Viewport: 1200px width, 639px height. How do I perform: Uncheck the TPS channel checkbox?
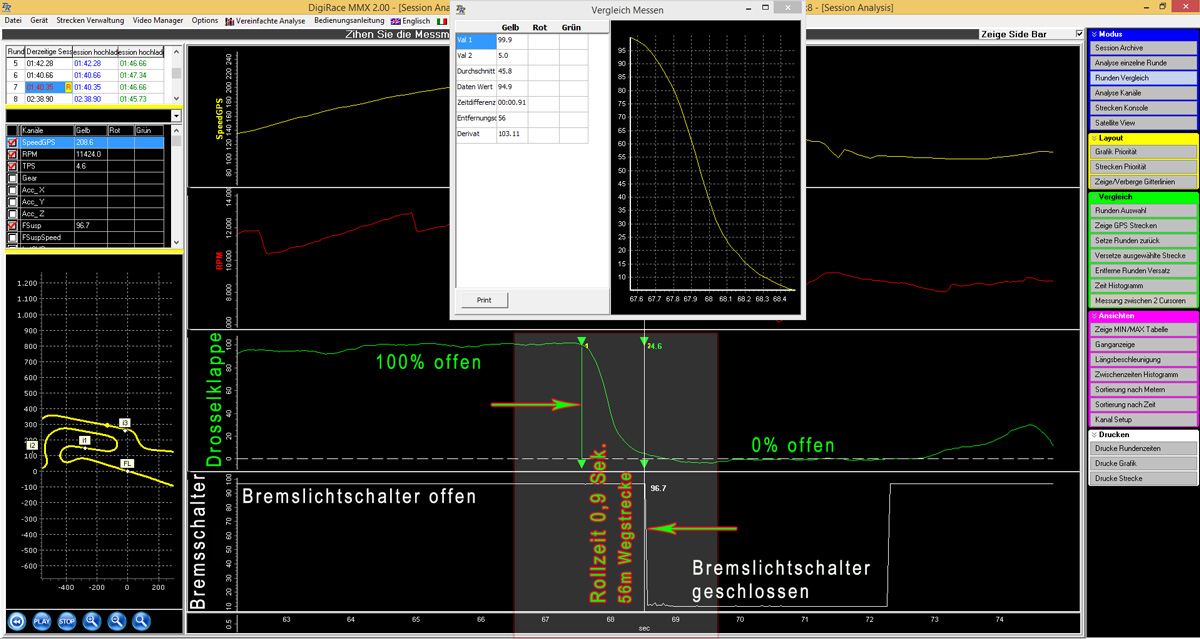pyautogui.click(x=12, y=166)
